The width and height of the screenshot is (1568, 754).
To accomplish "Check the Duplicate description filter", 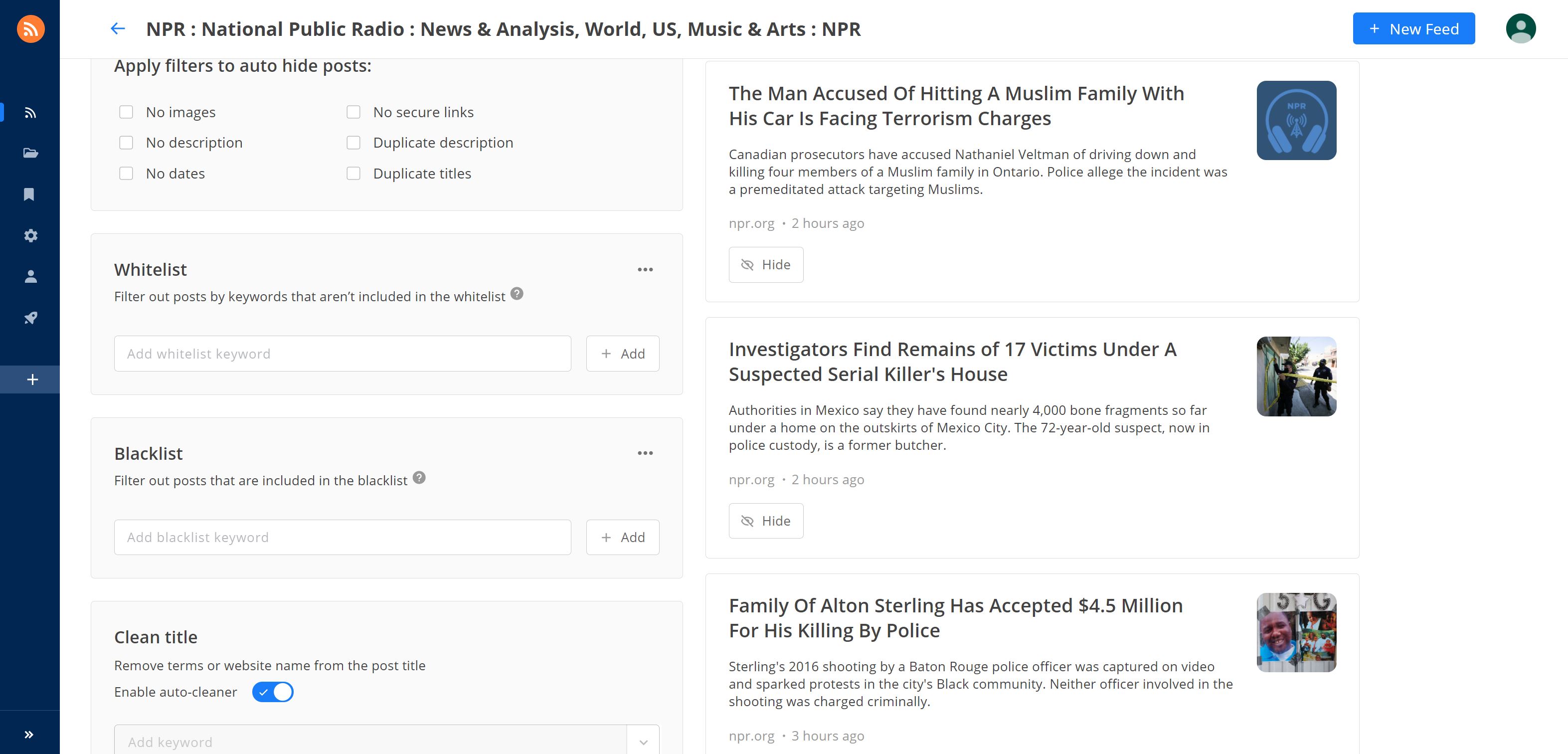I will pos(353,143).
